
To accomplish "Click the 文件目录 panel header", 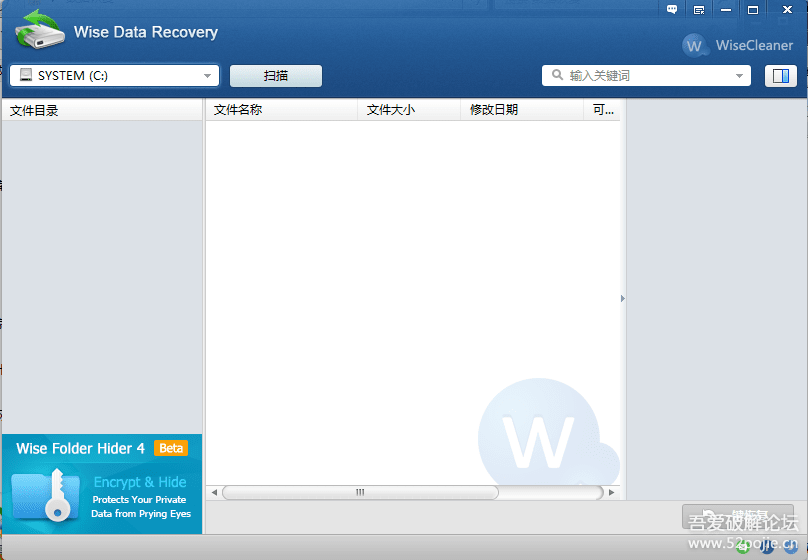I will [102, 110].
